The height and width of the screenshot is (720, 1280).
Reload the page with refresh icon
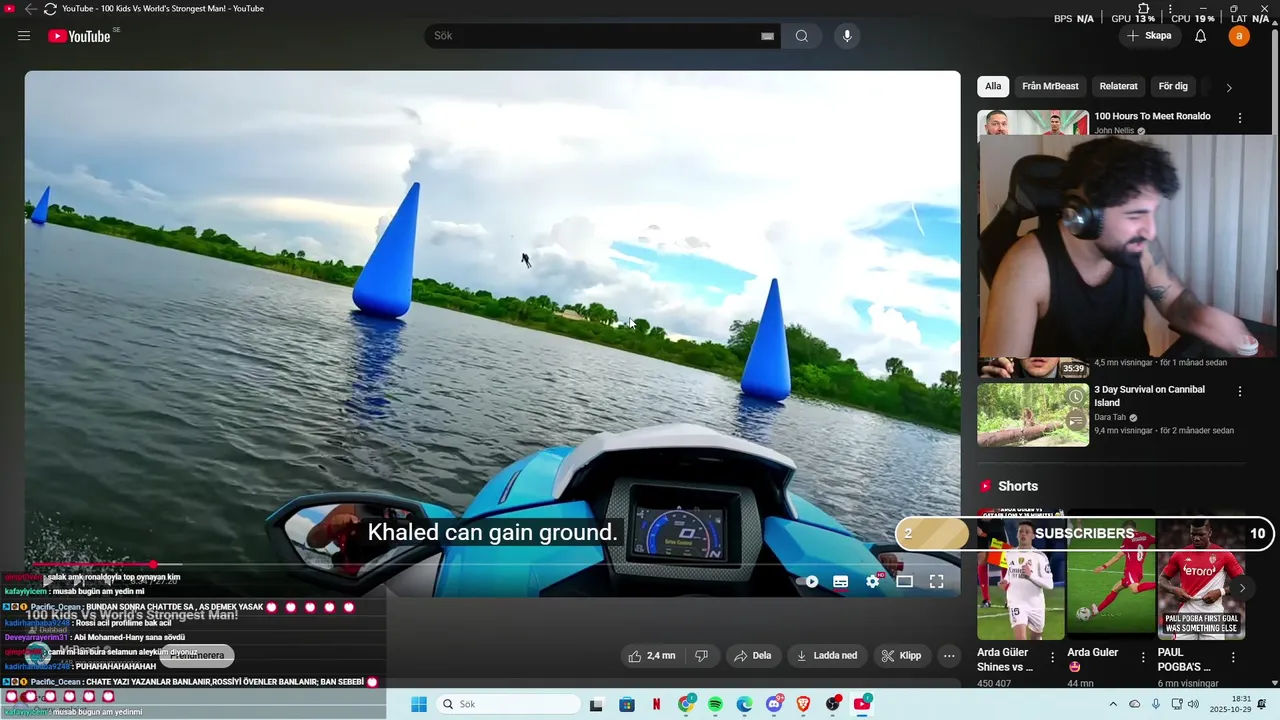click(x=50, y=8)
